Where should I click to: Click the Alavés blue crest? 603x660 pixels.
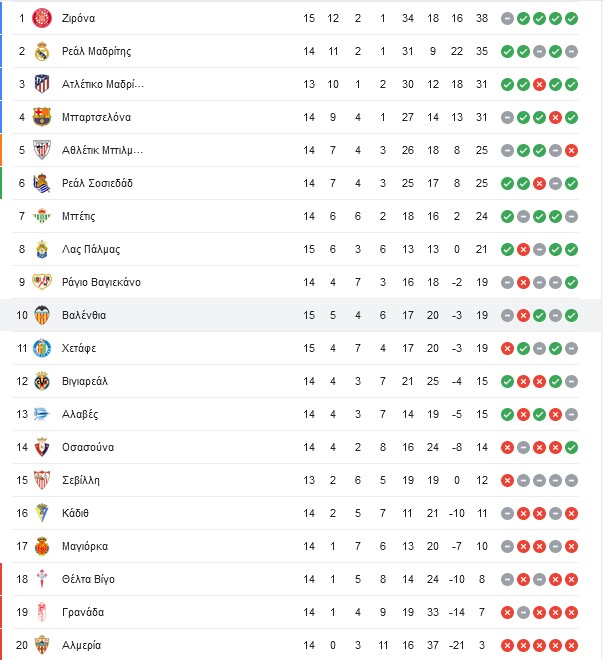coord(42,414)
